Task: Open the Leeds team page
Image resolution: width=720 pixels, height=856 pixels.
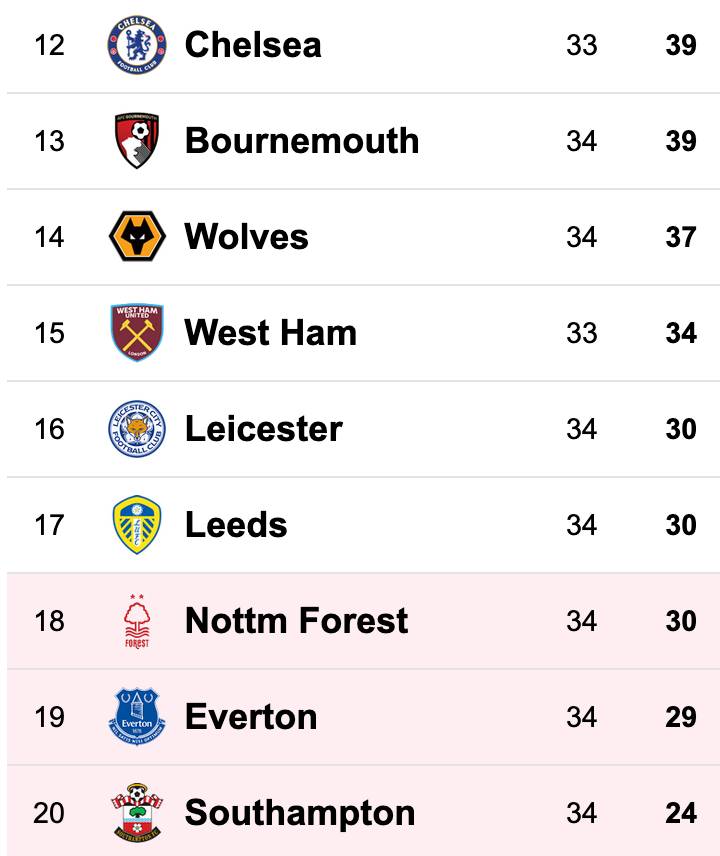Action: 236,525
